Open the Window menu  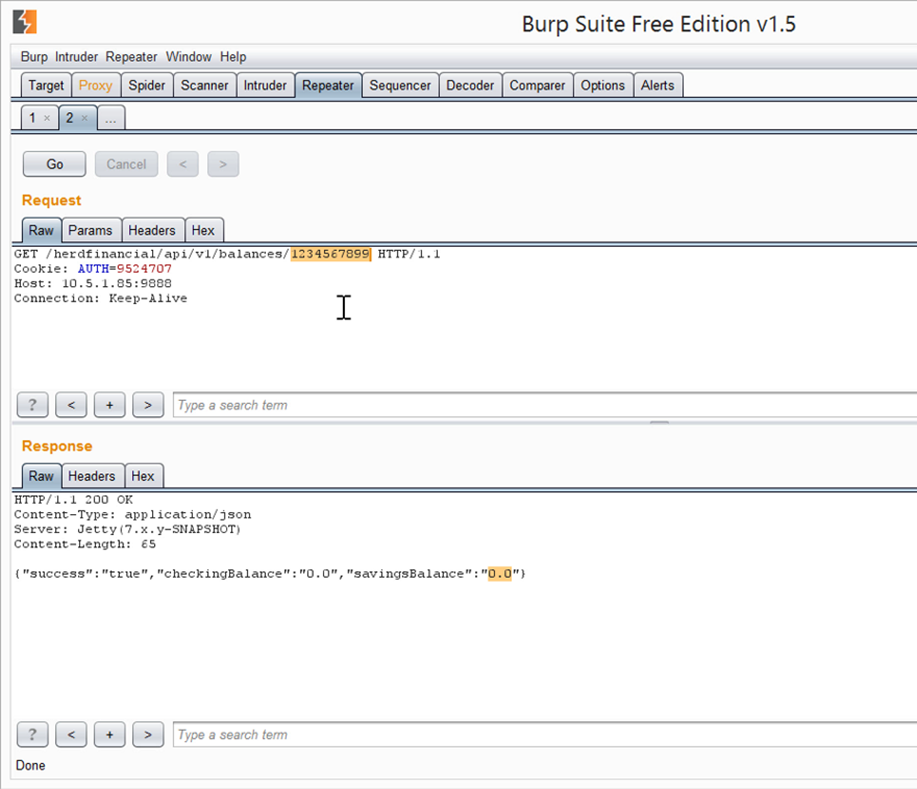pyautogui.click(x=188, y=57)
